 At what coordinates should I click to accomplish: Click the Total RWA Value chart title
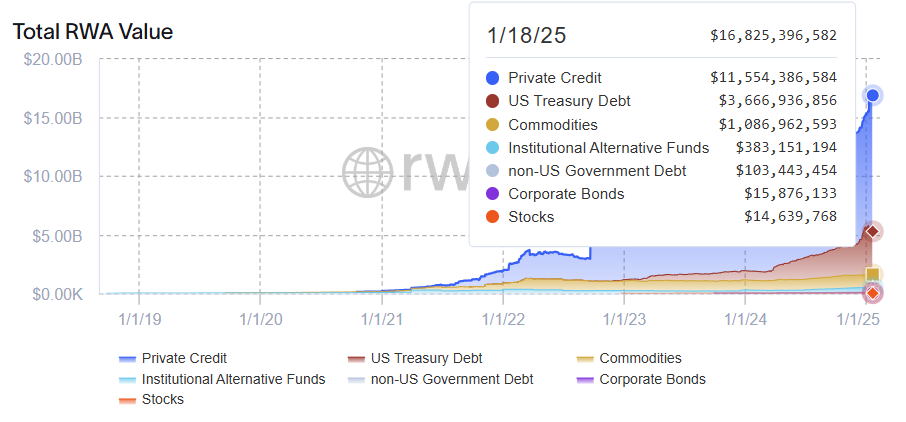(x=93, y=32)
